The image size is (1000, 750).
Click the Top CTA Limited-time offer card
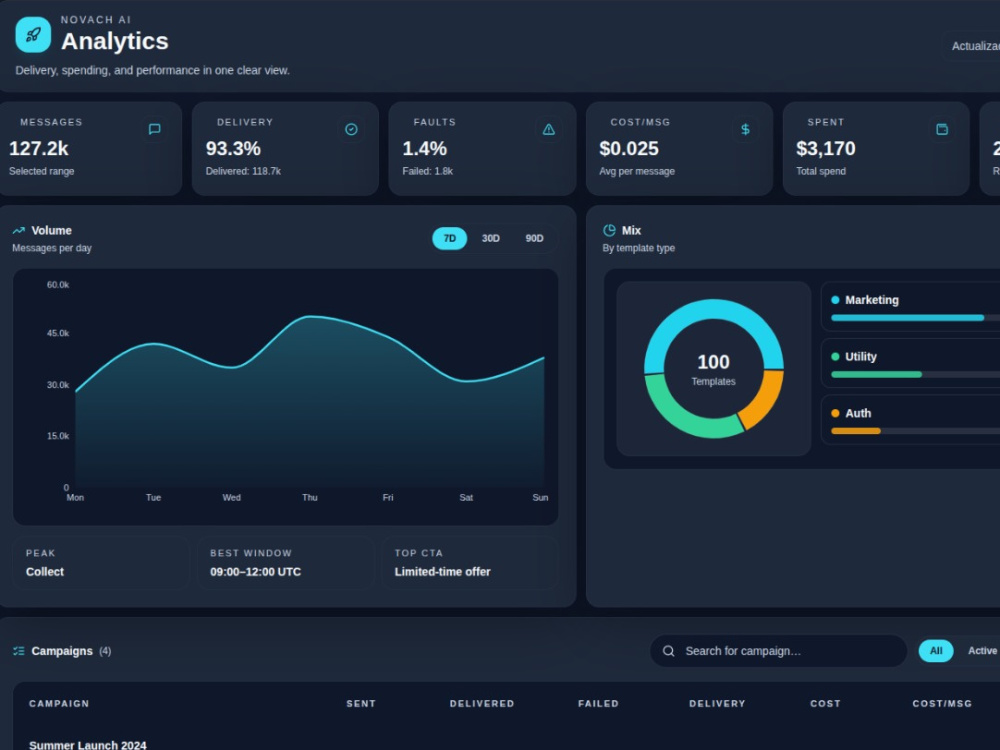[470, 563]
